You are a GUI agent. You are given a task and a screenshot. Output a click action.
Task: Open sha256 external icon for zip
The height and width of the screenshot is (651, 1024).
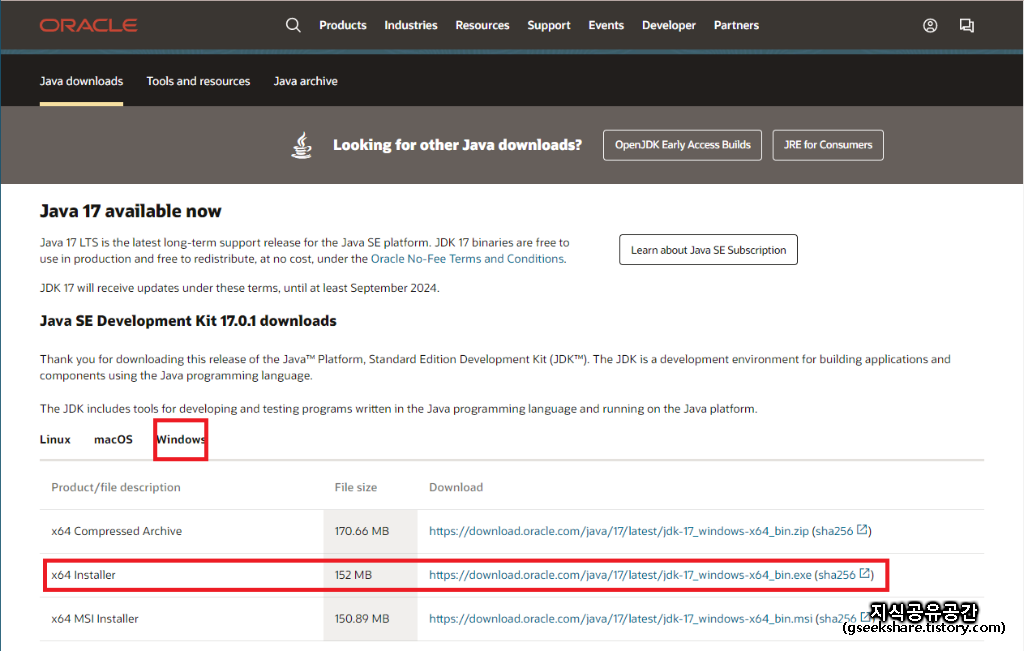(862, 530)
